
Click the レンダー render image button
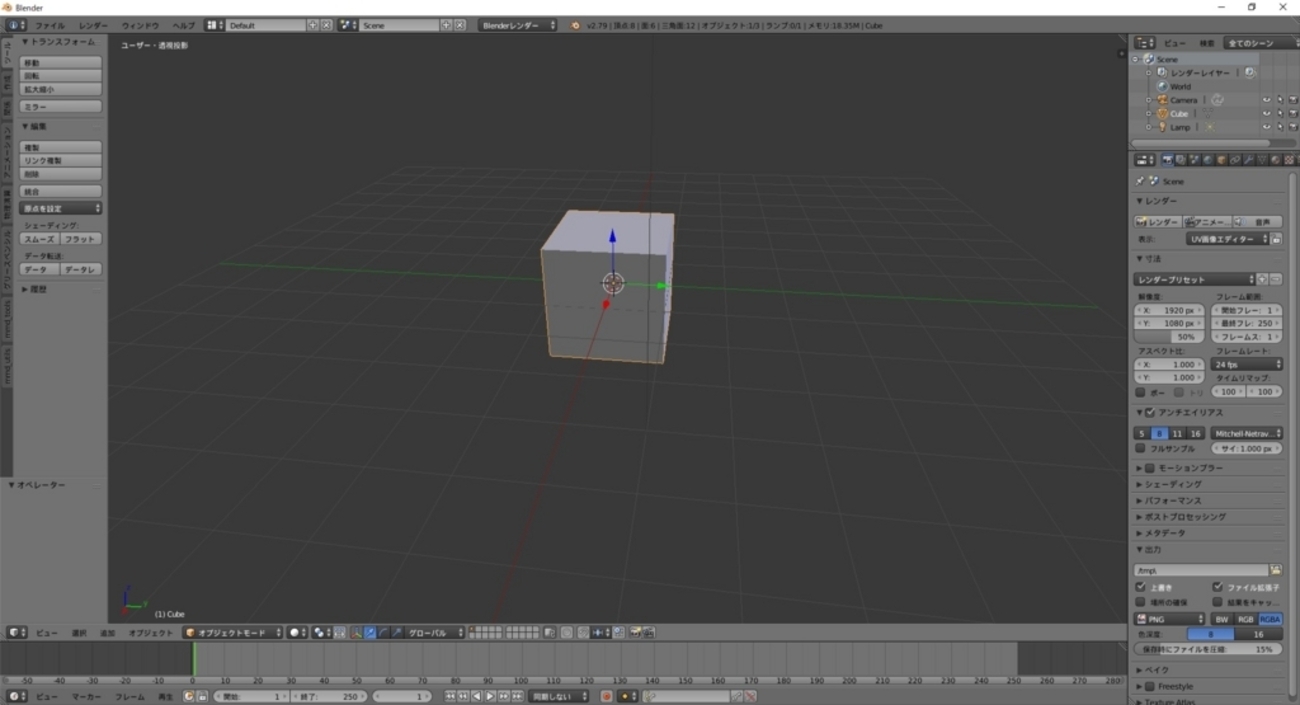[1158, 222]
